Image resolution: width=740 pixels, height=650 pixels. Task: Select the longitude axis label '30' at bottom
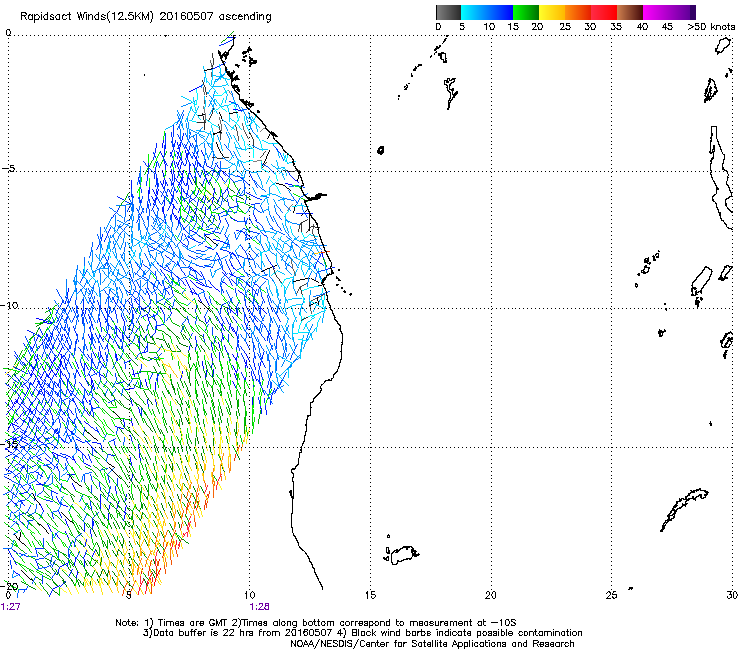[x=732, y=595]
